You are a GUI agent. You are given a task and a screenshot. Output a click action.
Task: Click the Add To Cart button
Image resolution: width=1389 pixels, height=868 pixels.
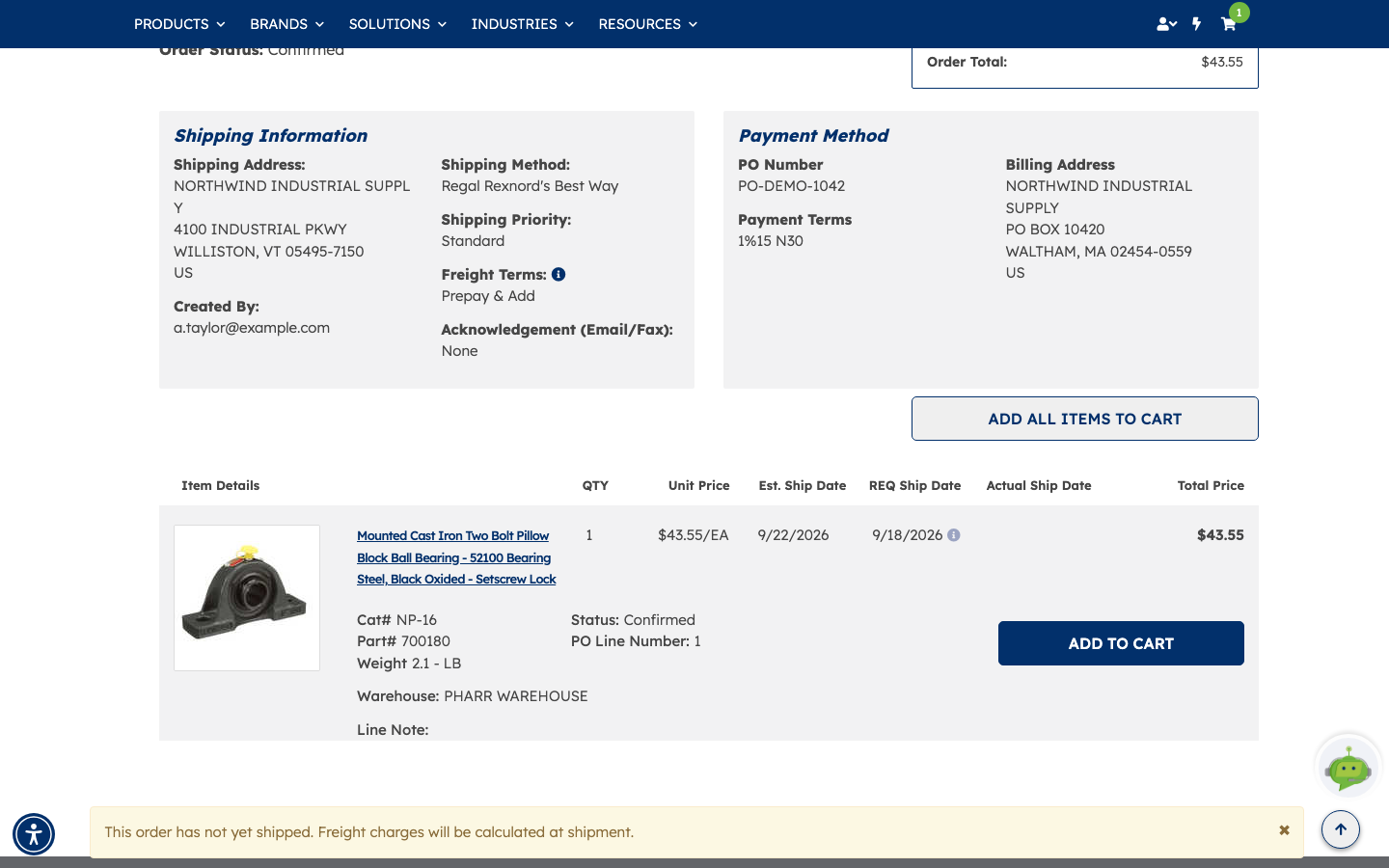(1121, 643)
